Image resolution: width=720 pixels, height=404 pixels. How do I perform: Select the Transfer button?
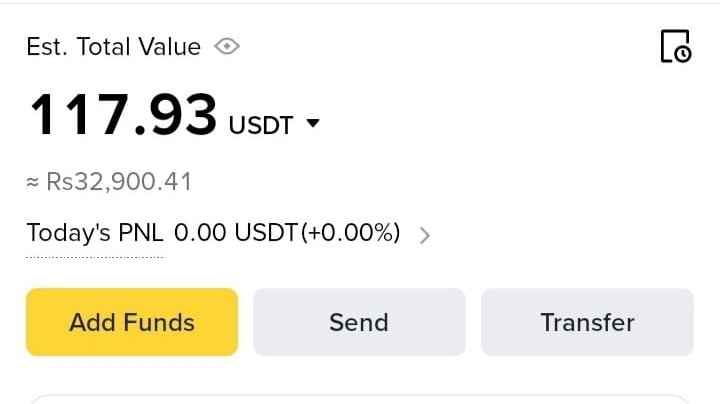click(x=587, y=322)
